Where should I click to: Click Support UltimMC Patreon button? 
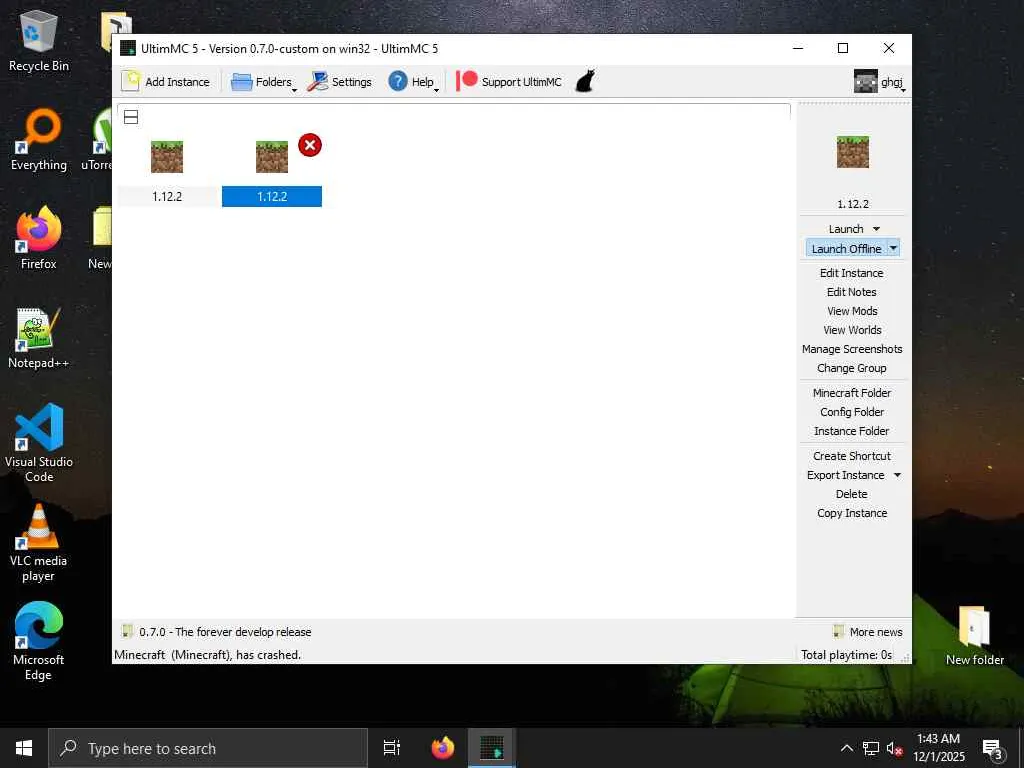click(x=509, y=82)
